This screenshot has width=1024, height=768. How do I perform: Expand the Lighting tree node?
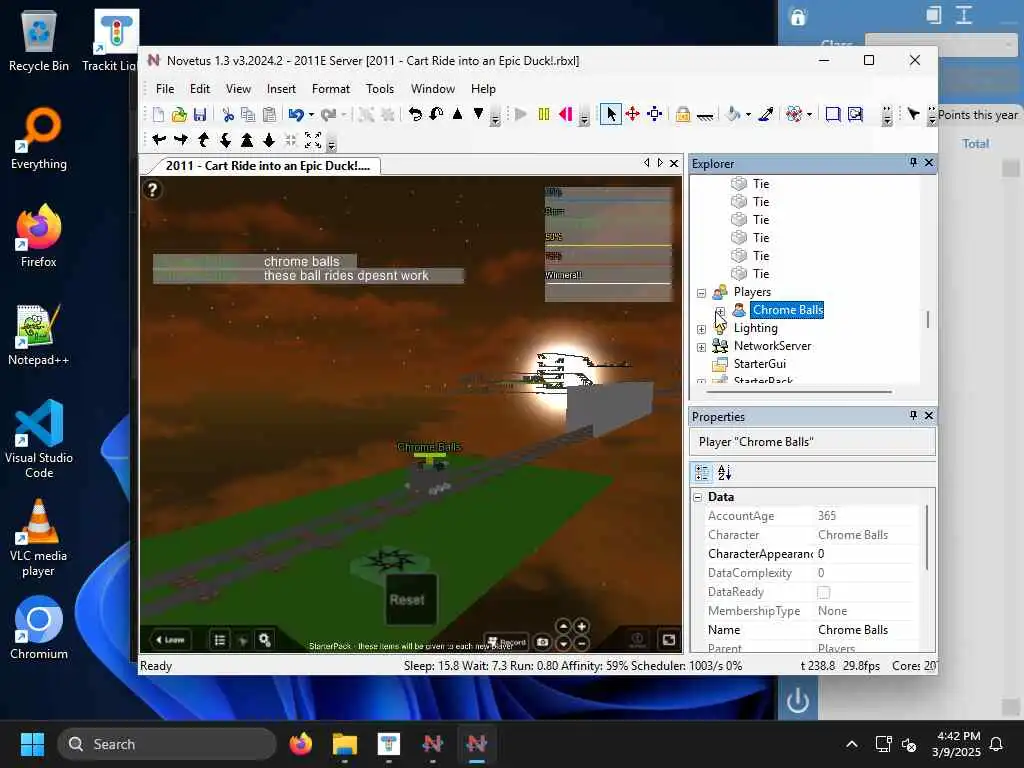(701, 329)
